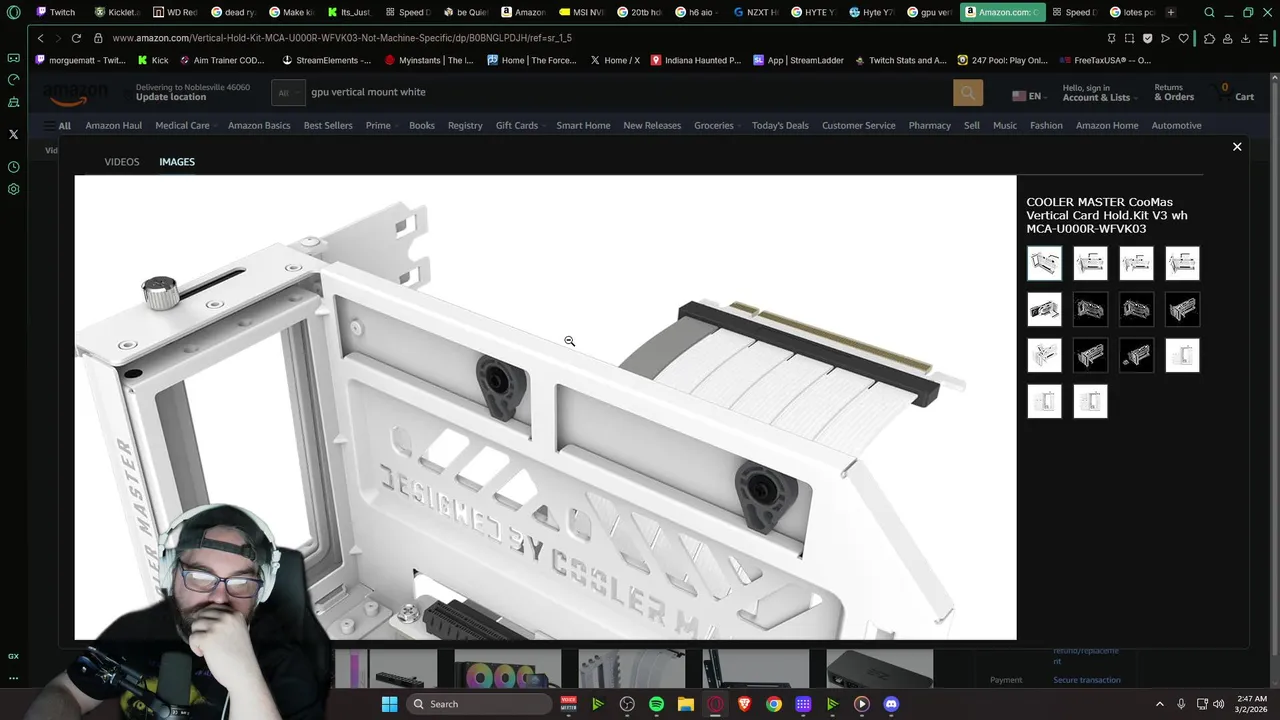Image resolution: width=1280 pixels, height=720 pixels.
Task: Open the last thumbnail in bottom row
Action: [1090, 401]
